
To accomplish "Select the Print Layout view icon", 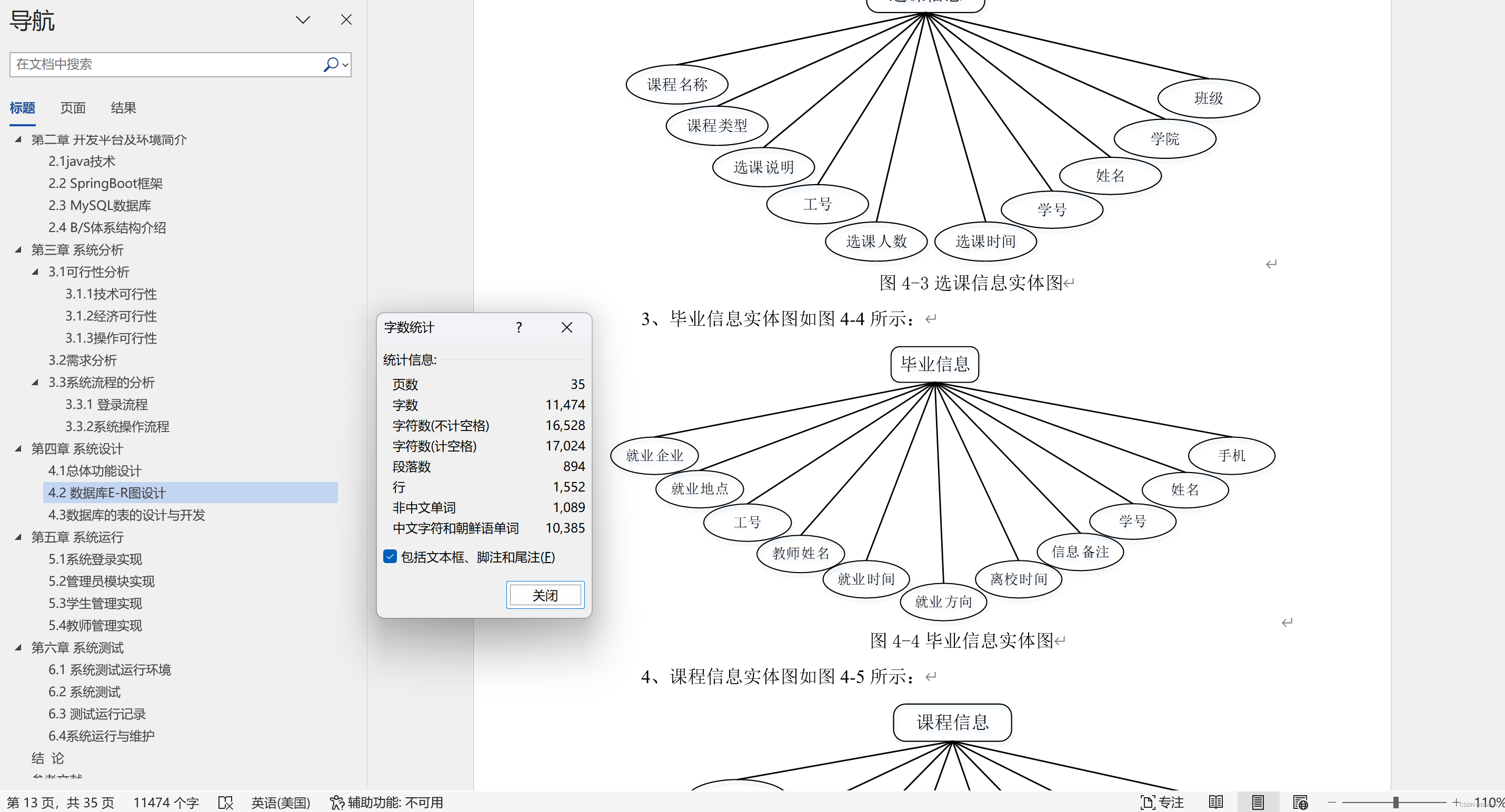I will pos(1258,801).
